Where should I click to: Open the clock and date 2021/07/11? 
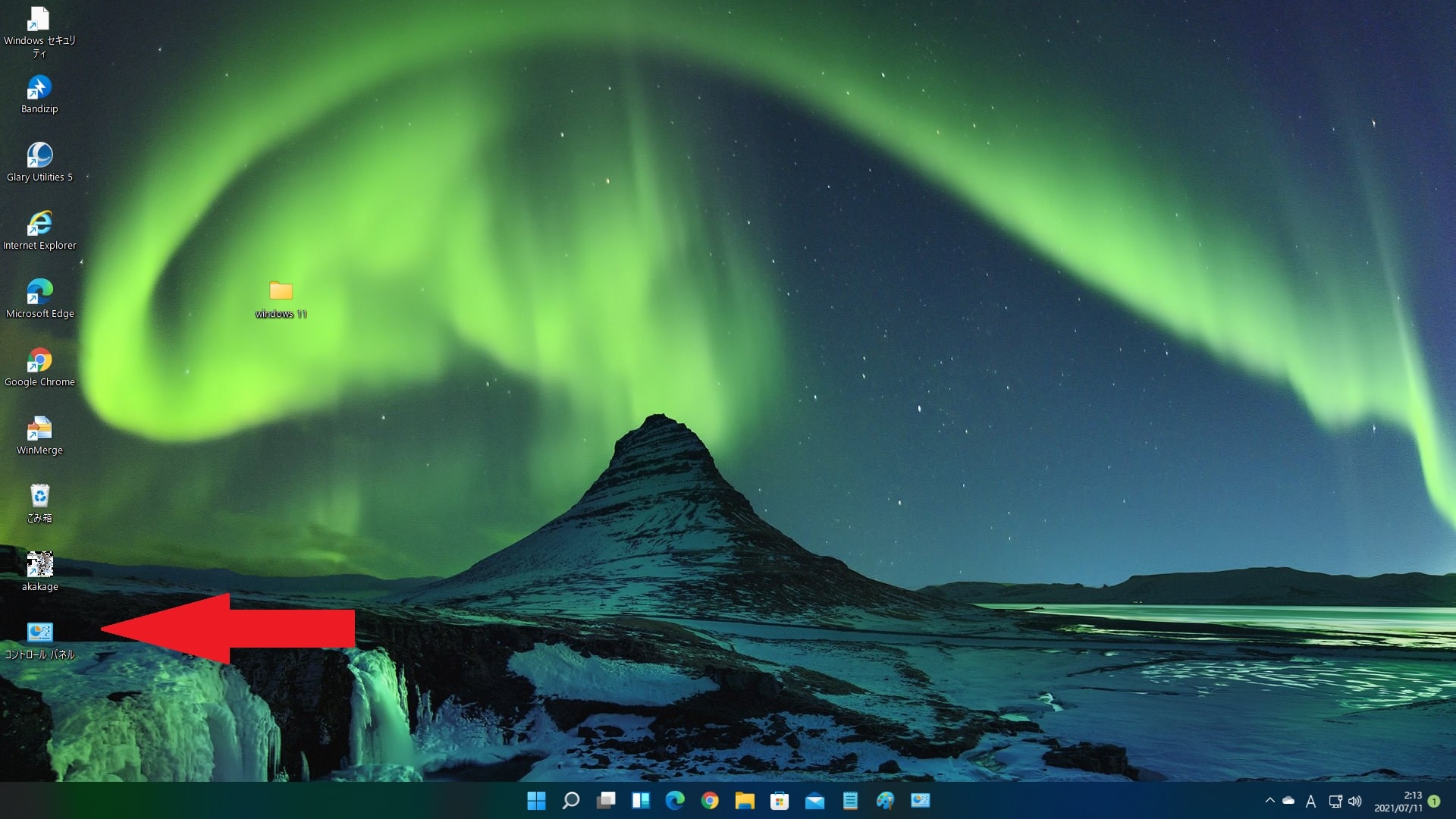1398,802
